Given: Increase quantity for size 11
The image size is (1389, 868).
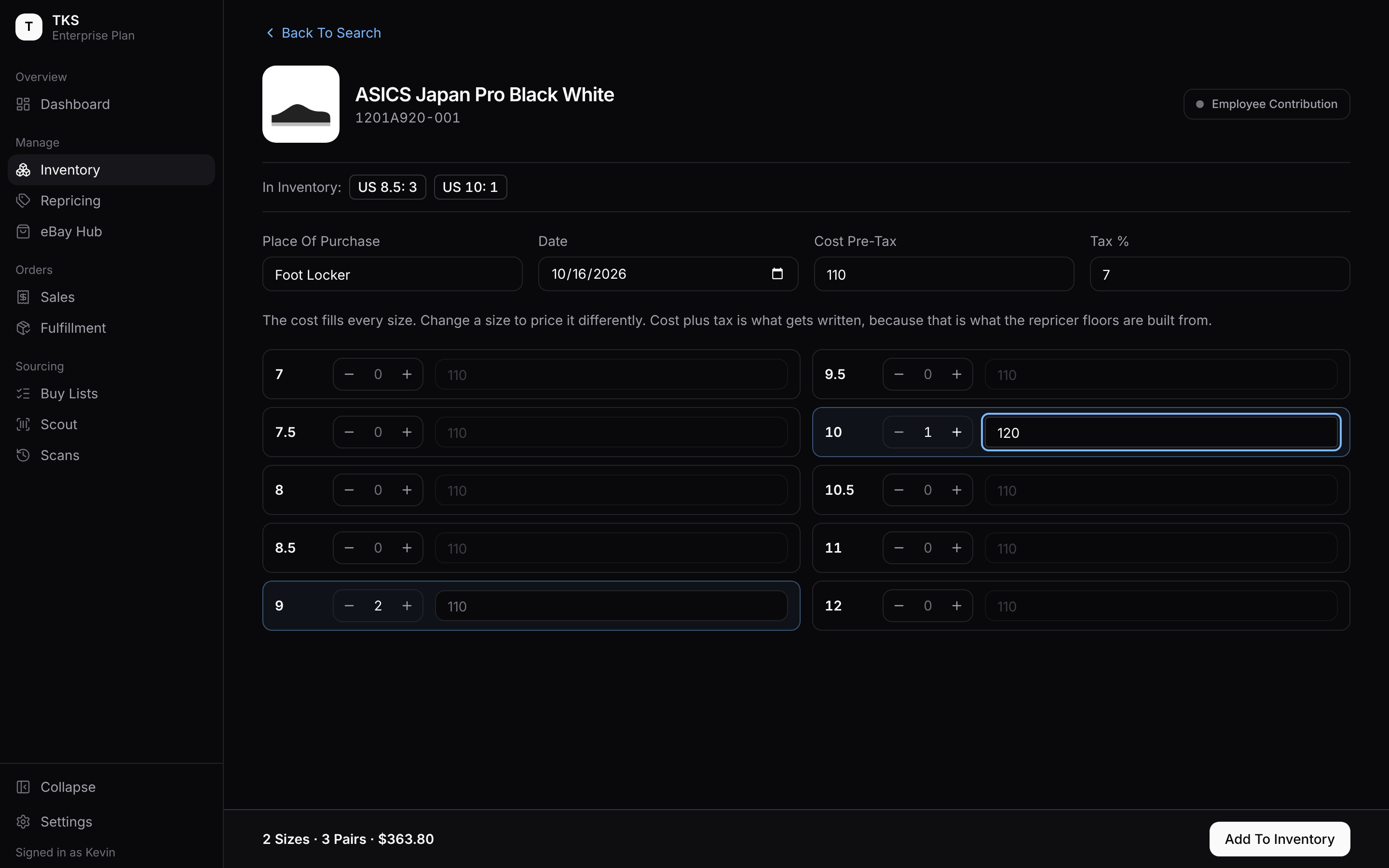Looking at the screenshot, I should pyautogui.click(x=957, y=548).
